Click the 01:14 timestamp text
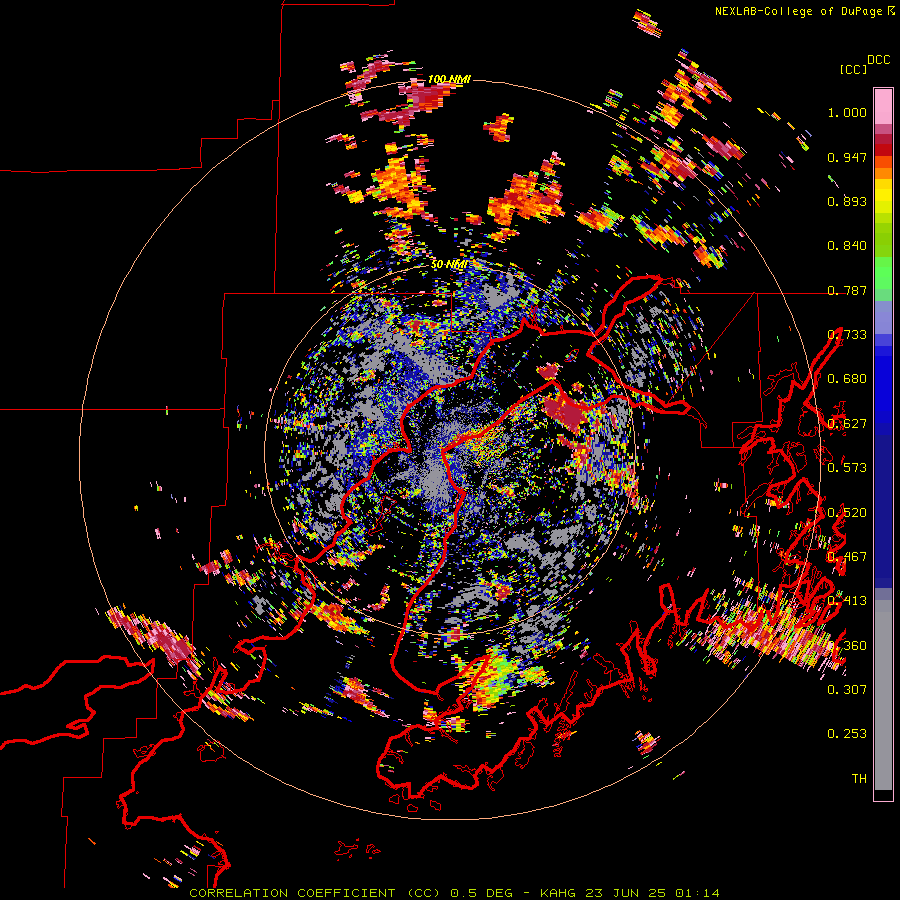 click(697, 893)
